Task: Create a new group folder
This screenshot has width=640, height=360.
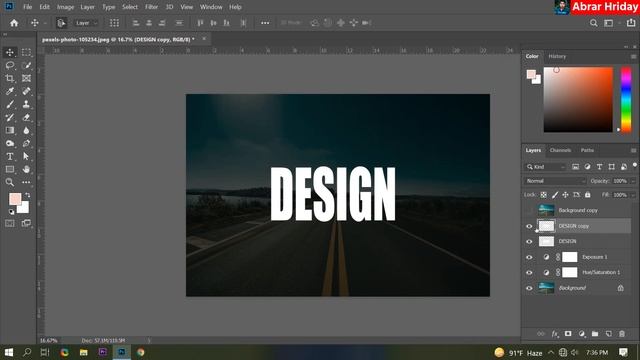Action: pos(595,334)
